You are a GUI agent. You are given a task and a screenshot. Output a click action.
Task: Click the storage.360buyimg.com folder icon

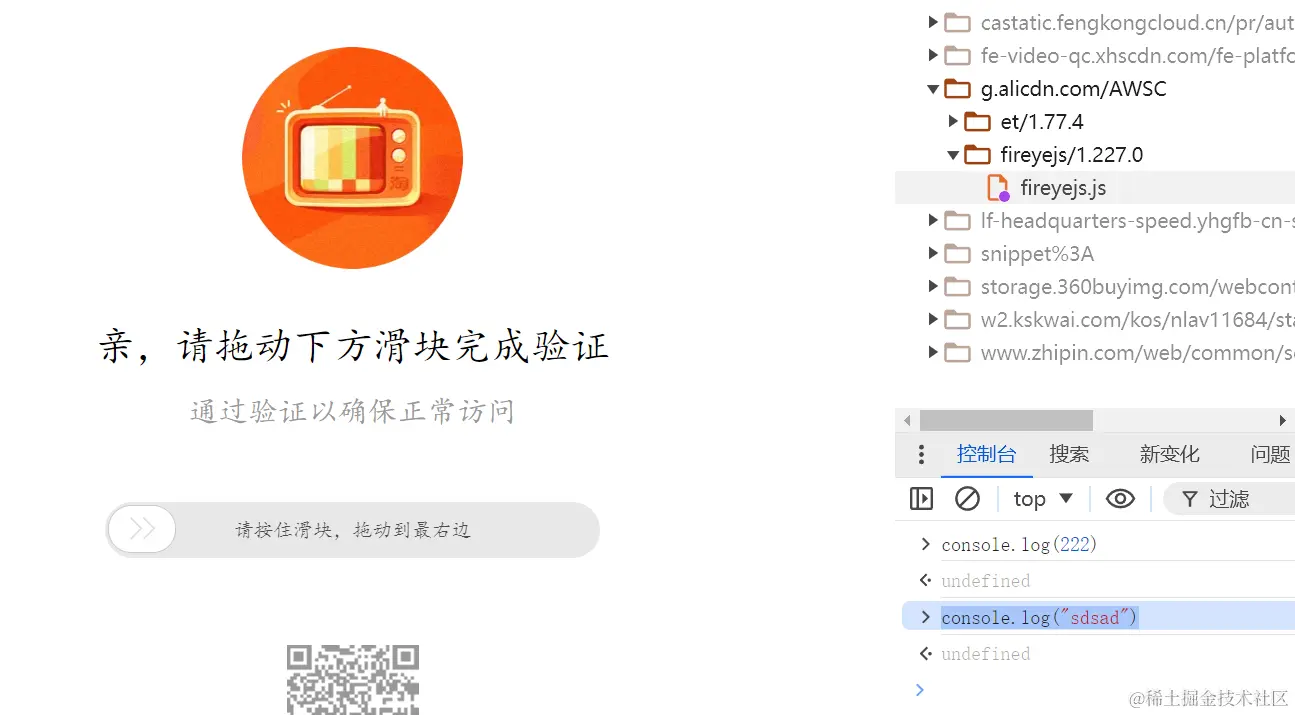[x=958, y=286]
